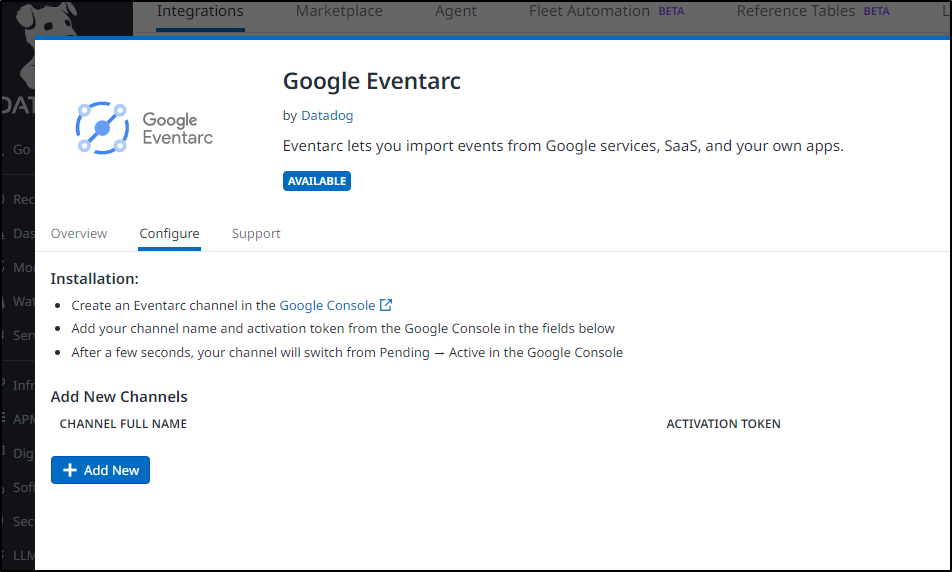Switch to the Agent tab
This screenshot has width=952, height=572.
coord(455,12)
